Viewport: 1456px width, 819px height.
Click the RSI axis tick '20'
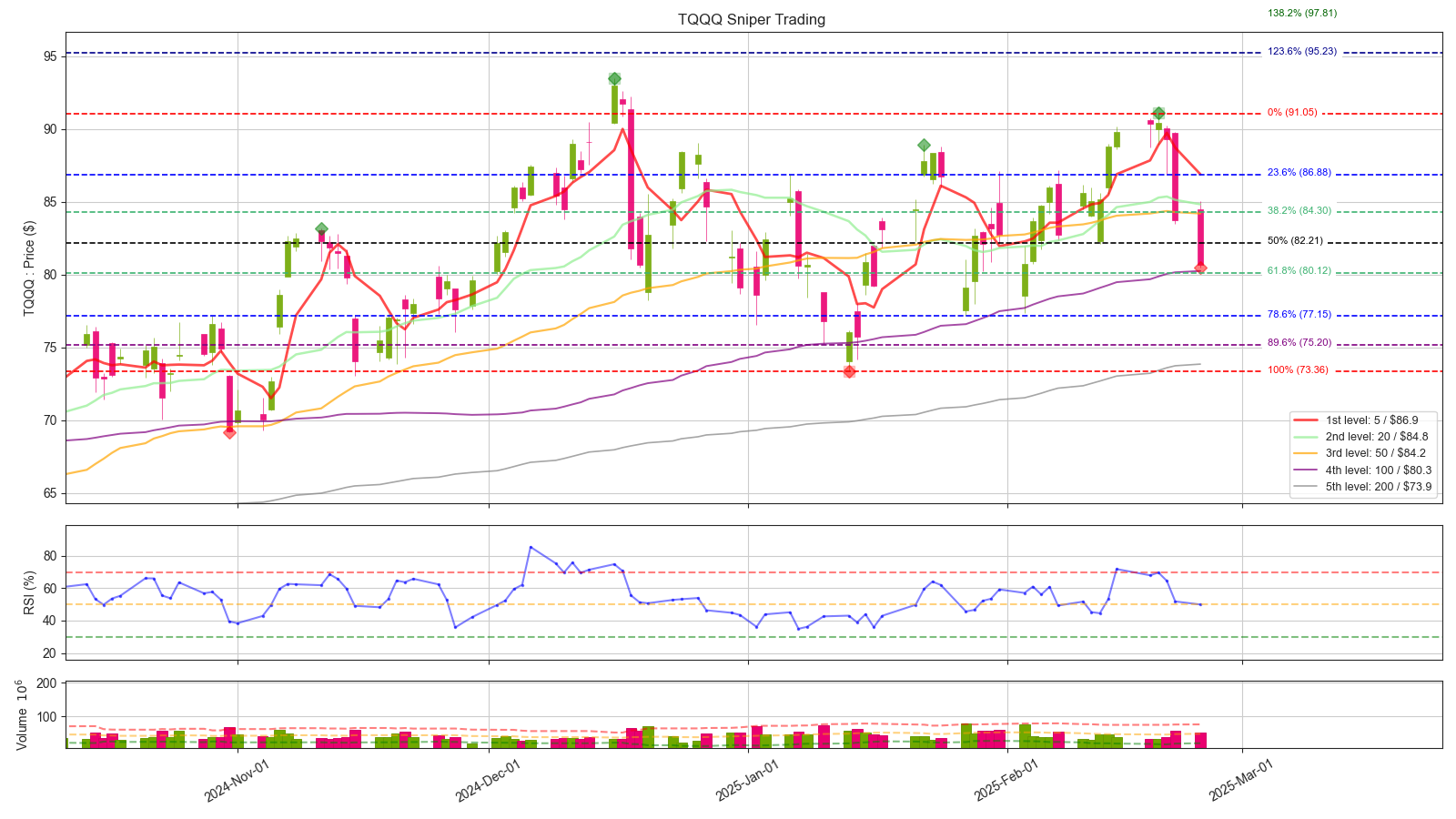point(49,653)
